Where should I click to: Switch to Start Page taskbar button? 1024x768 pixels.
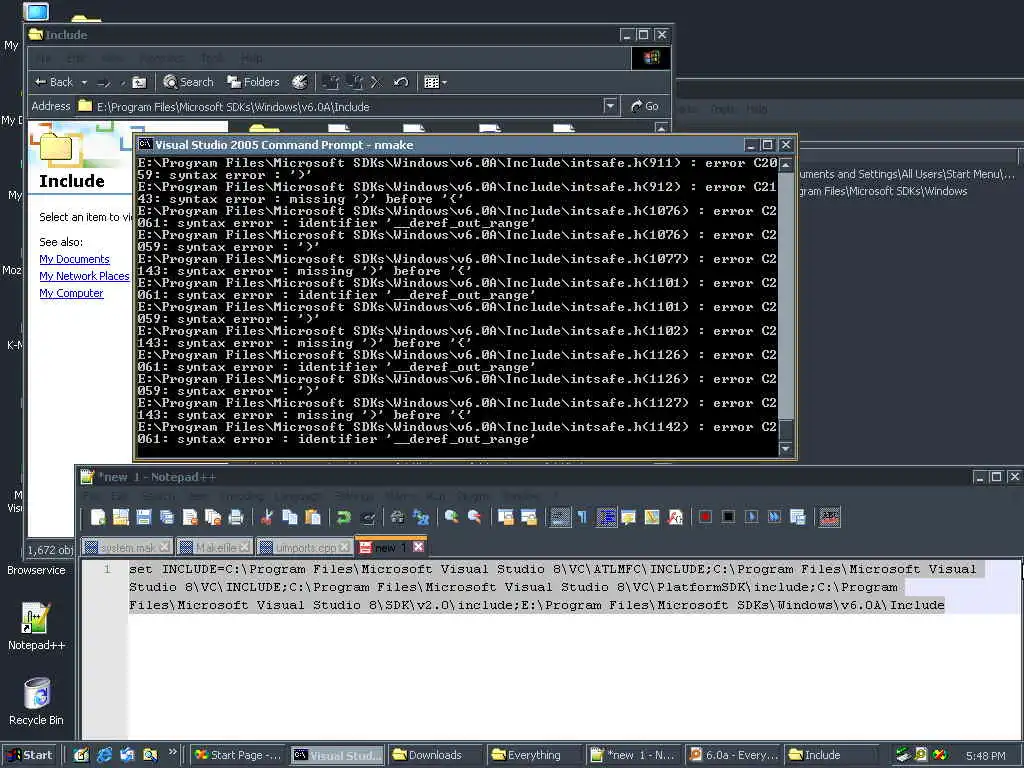(x=238, y=755)
